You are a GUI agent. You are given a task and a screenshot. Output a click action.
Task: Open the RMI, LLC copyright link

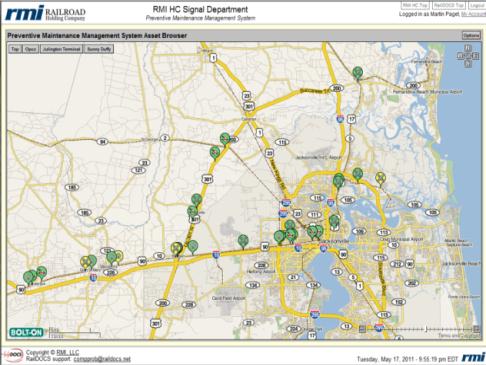coord(68,352)
